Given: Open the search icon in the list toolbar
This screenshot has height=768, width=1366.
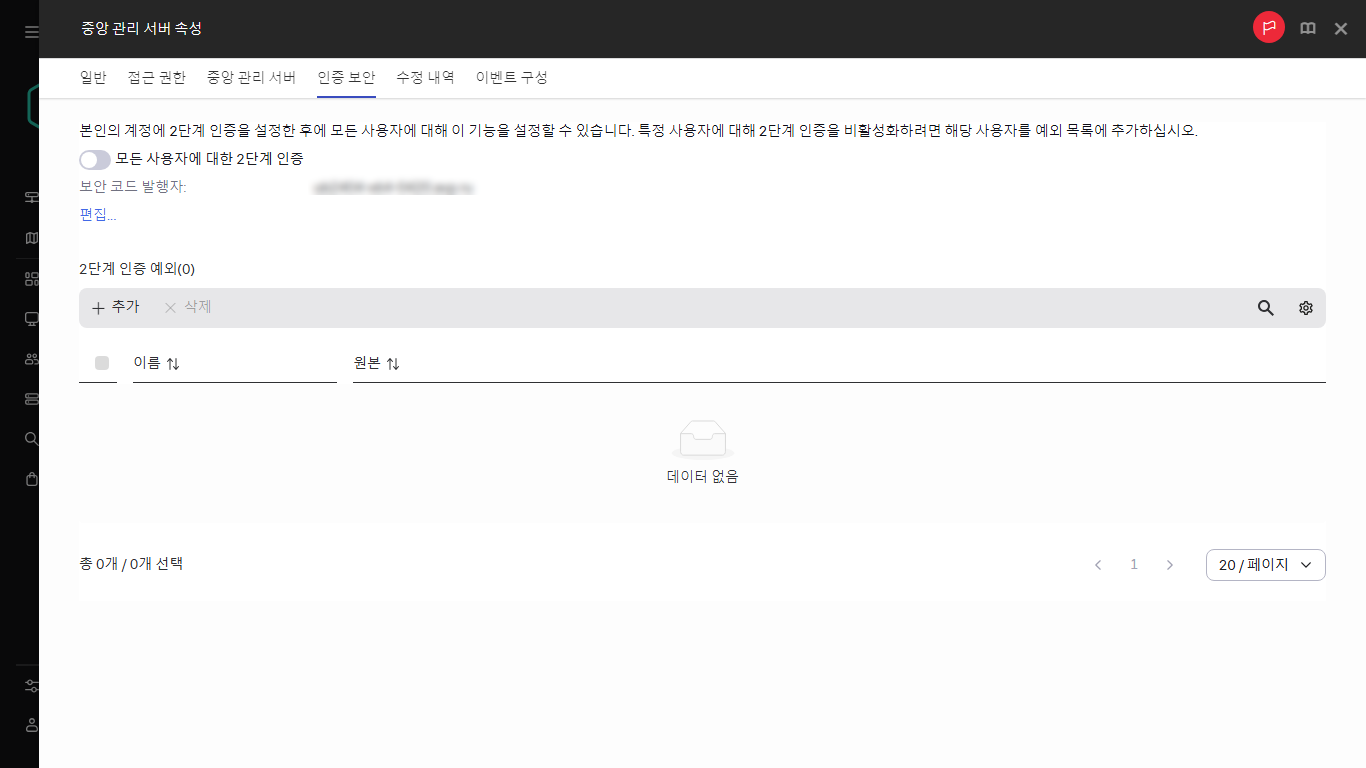Looking at the screenshot, I should point(1265,308).
